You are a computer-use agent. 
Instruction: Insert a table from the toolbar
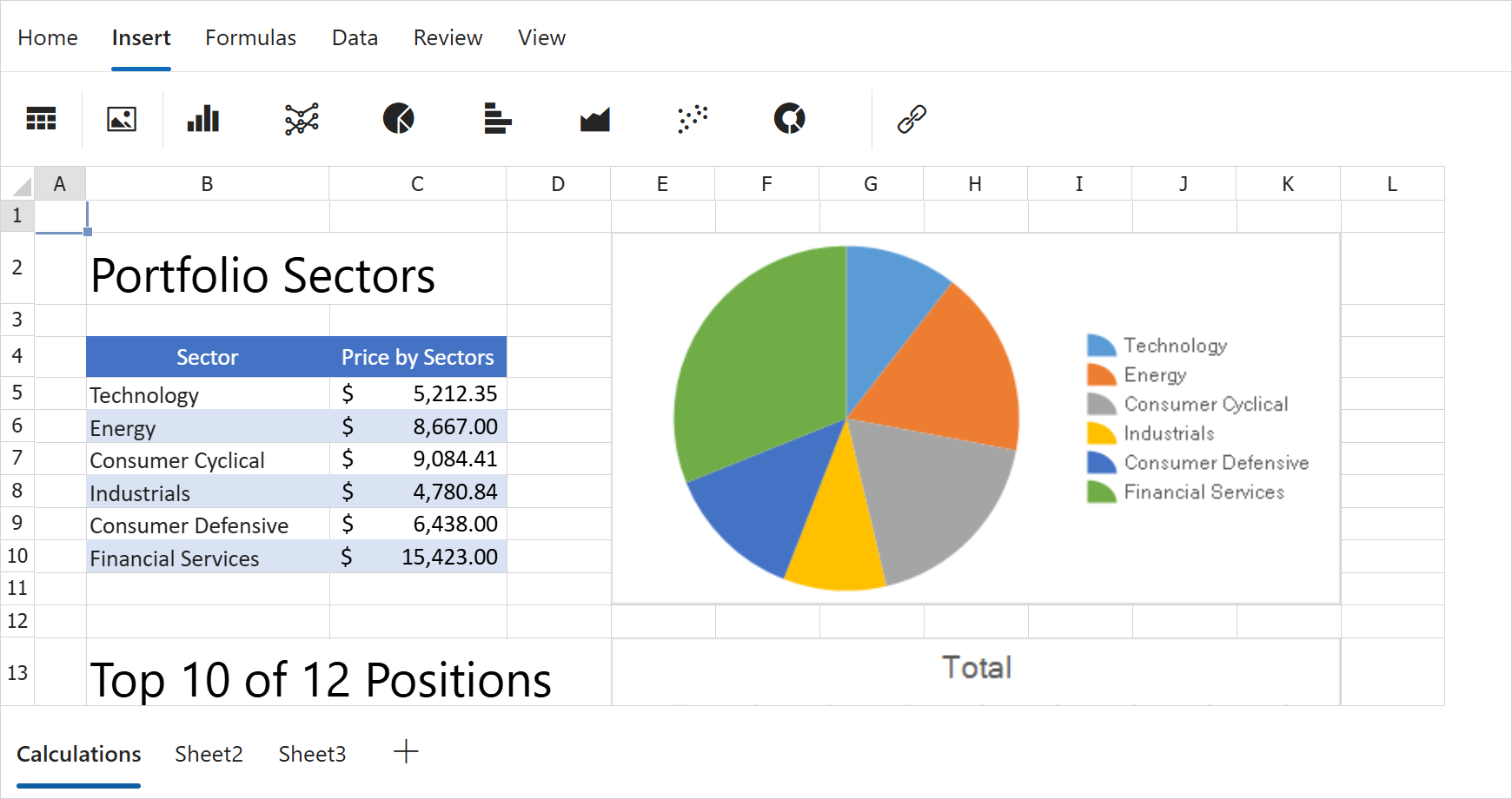point(42,119)
